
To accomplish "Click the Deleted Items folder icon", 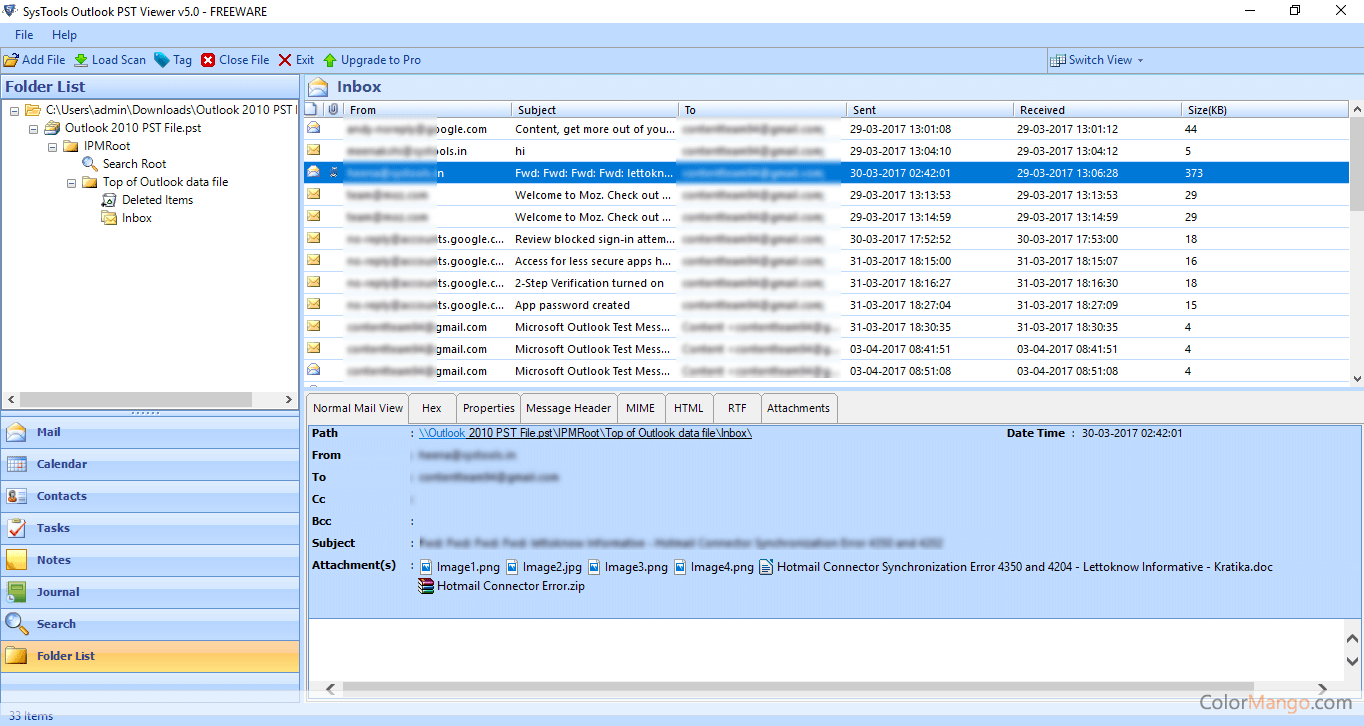I will (x=109, y=200).
